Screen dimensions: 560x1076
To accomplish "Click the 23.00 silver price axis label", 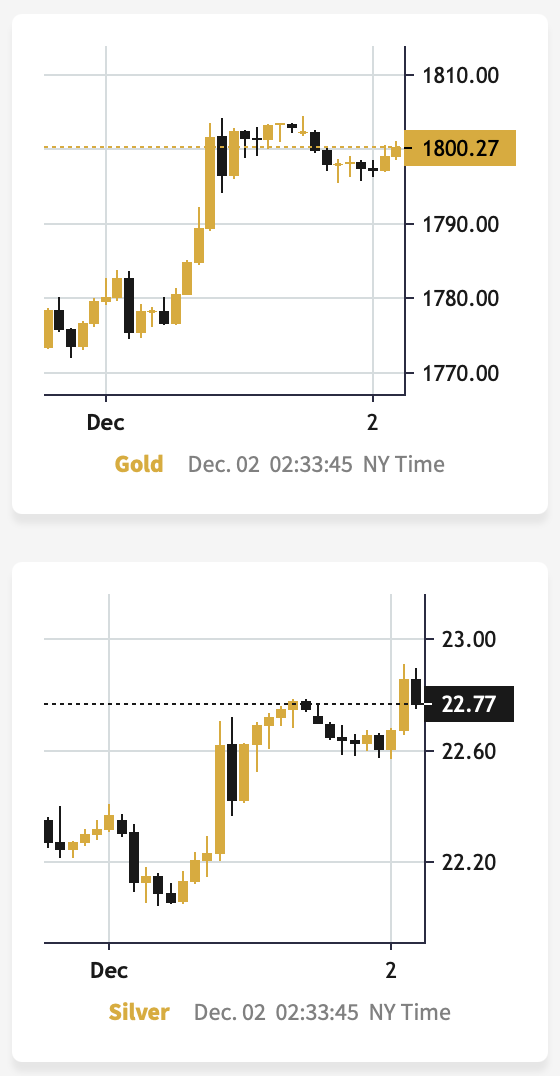I will tap(469, 640).
